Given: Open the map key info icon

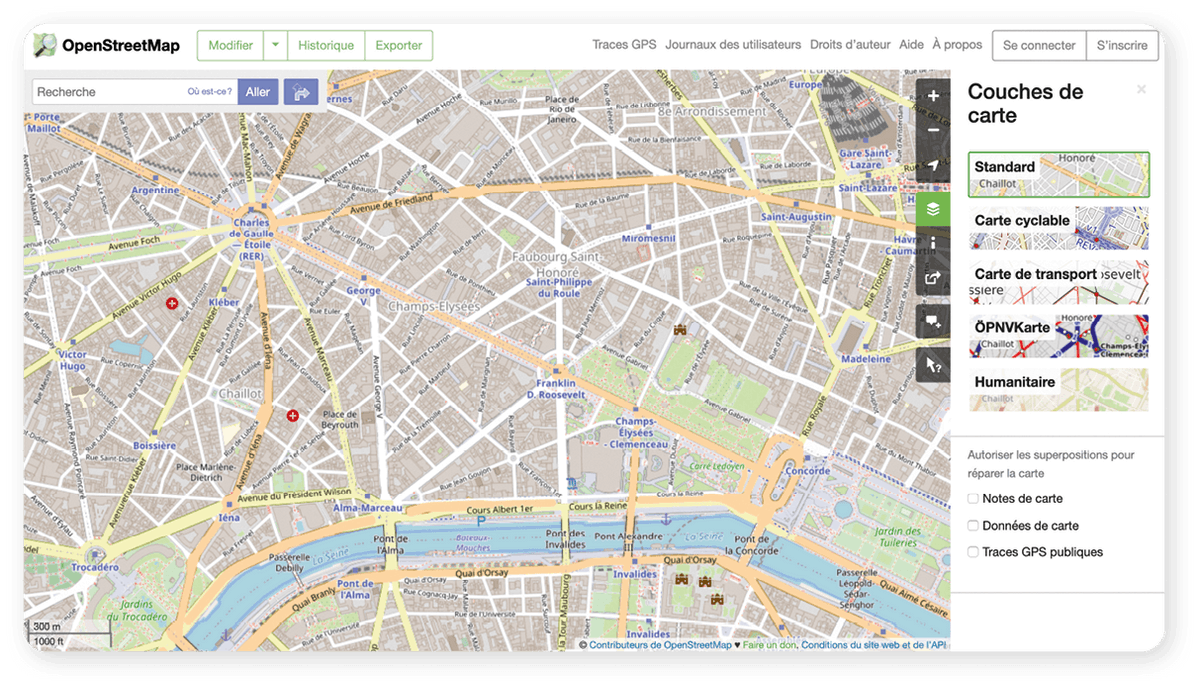Looking at the screenshot, I should click(x=933, y=243).
